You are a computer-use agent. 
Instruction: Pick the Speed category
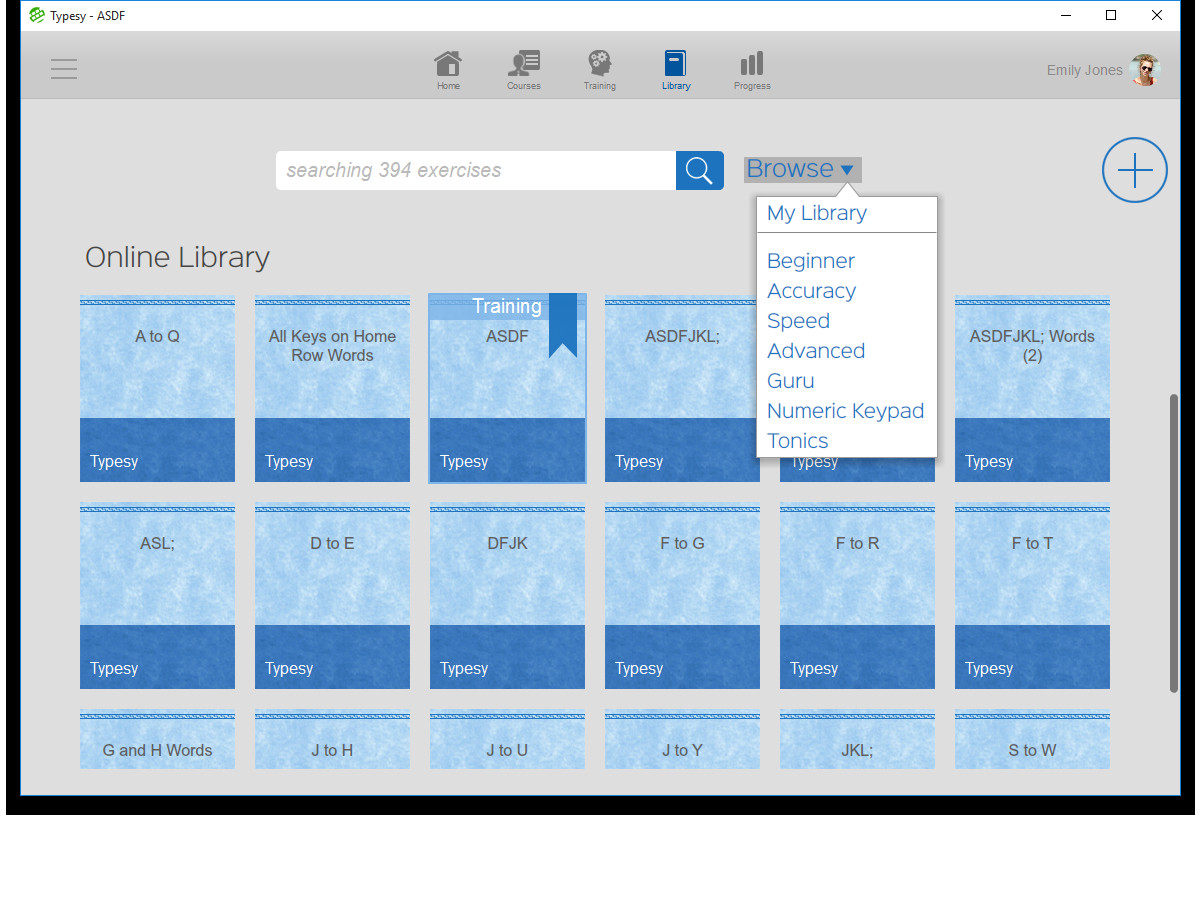799,321
